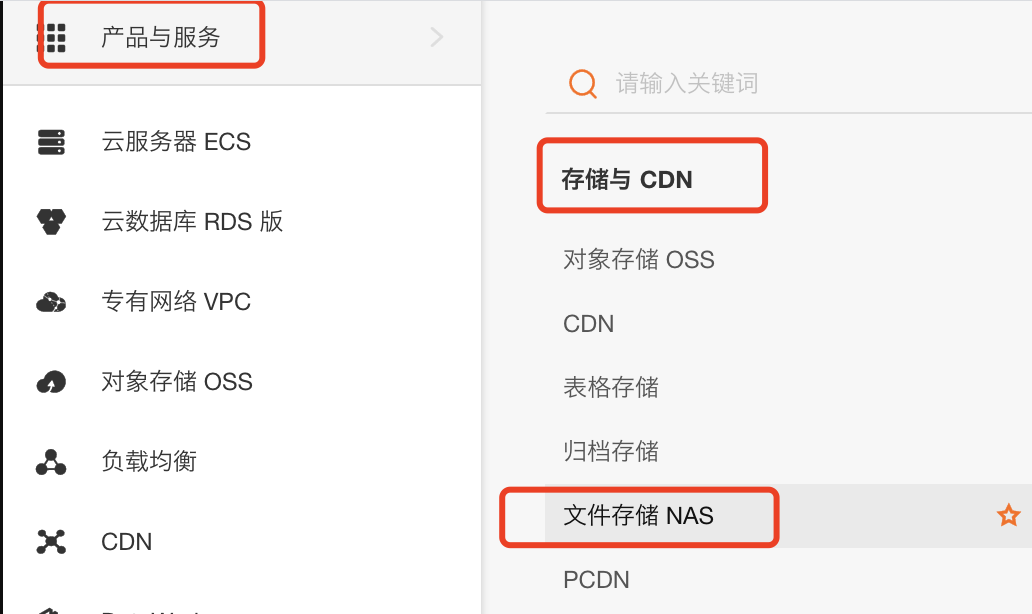The width and height of the screenshot is (1032, 614).
Task: Open PCDN link
Action: tap(597, 579)
